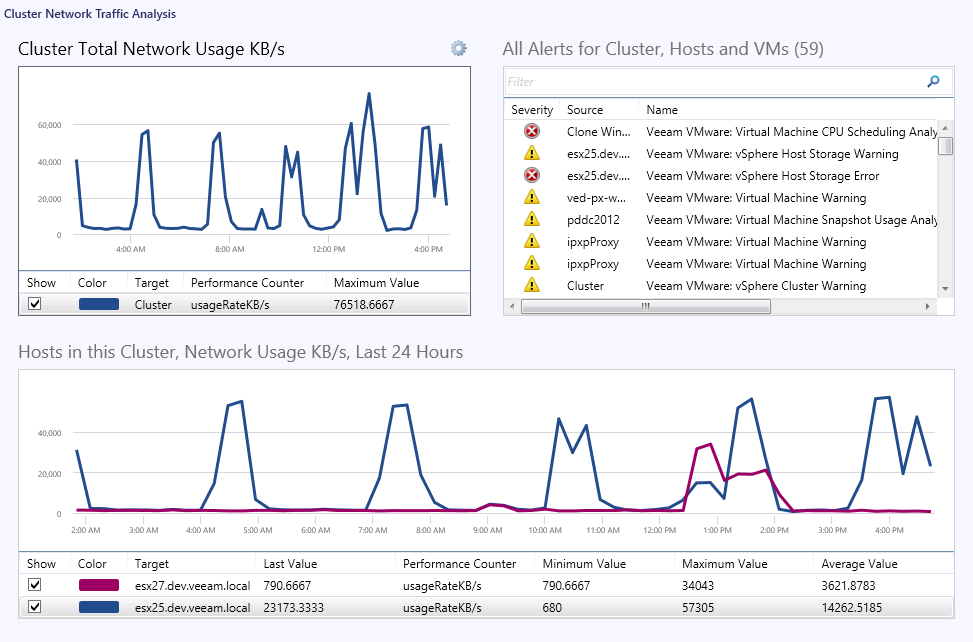Click the warning icon for pddc2012 alert
Viewport: 973px width, 642px height.
pos(532,220)
